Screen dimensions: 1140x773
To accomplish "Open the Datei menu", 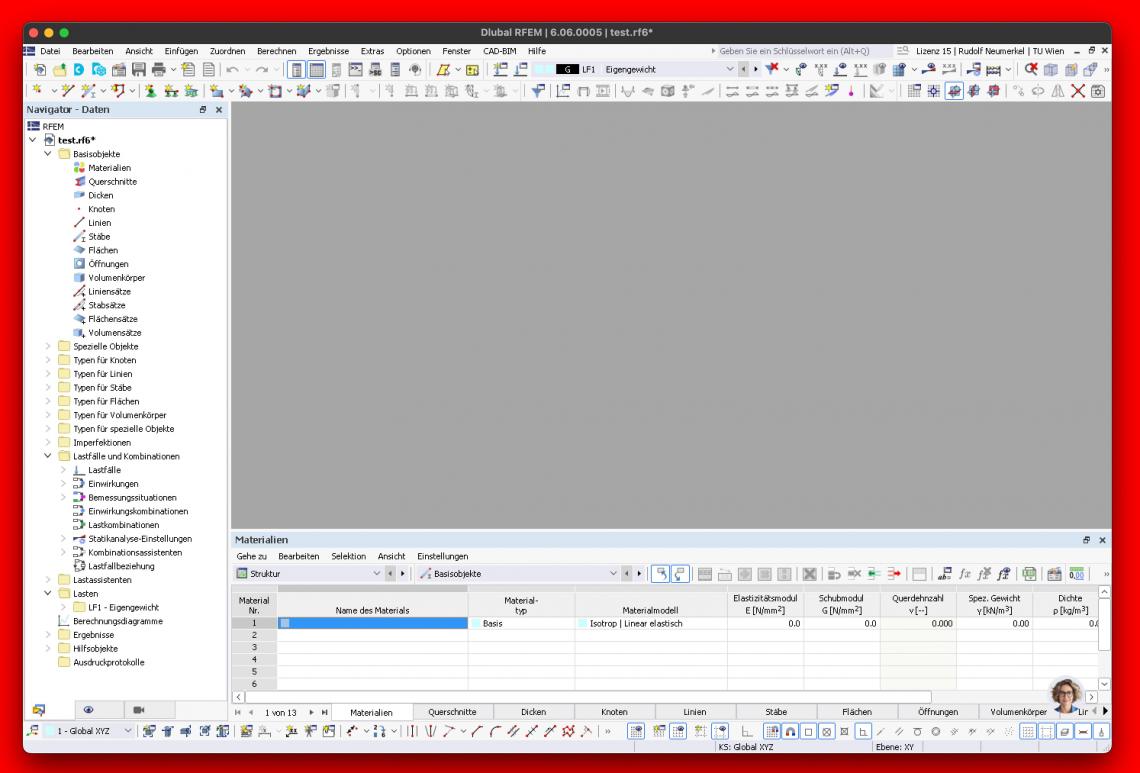I will [50, 51].
